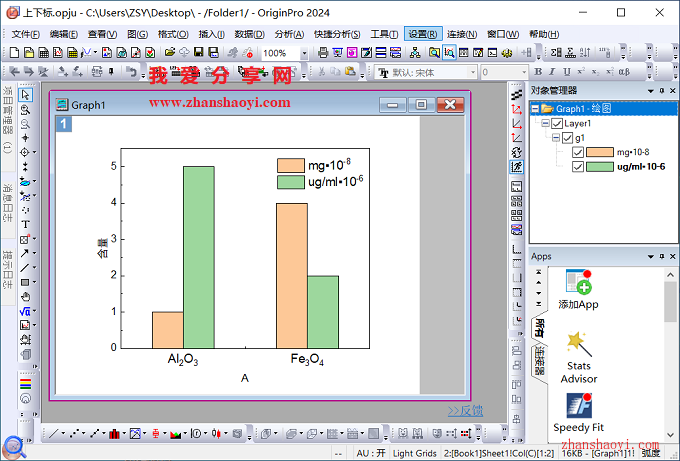680x461 pixels.
Task: Click the Italic formatting button
Action: point(552,72)
